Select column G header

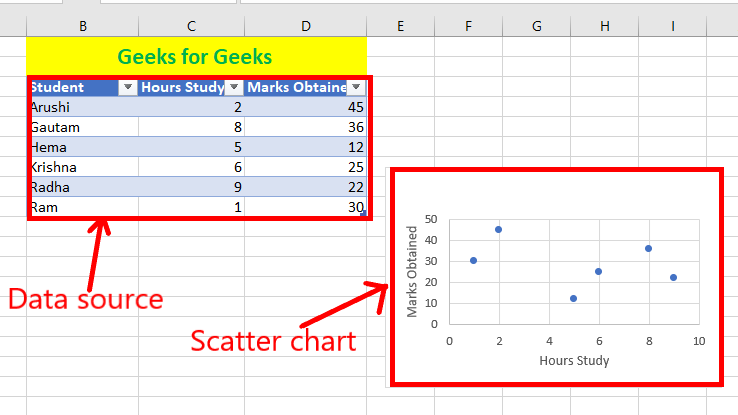(537, 26)
